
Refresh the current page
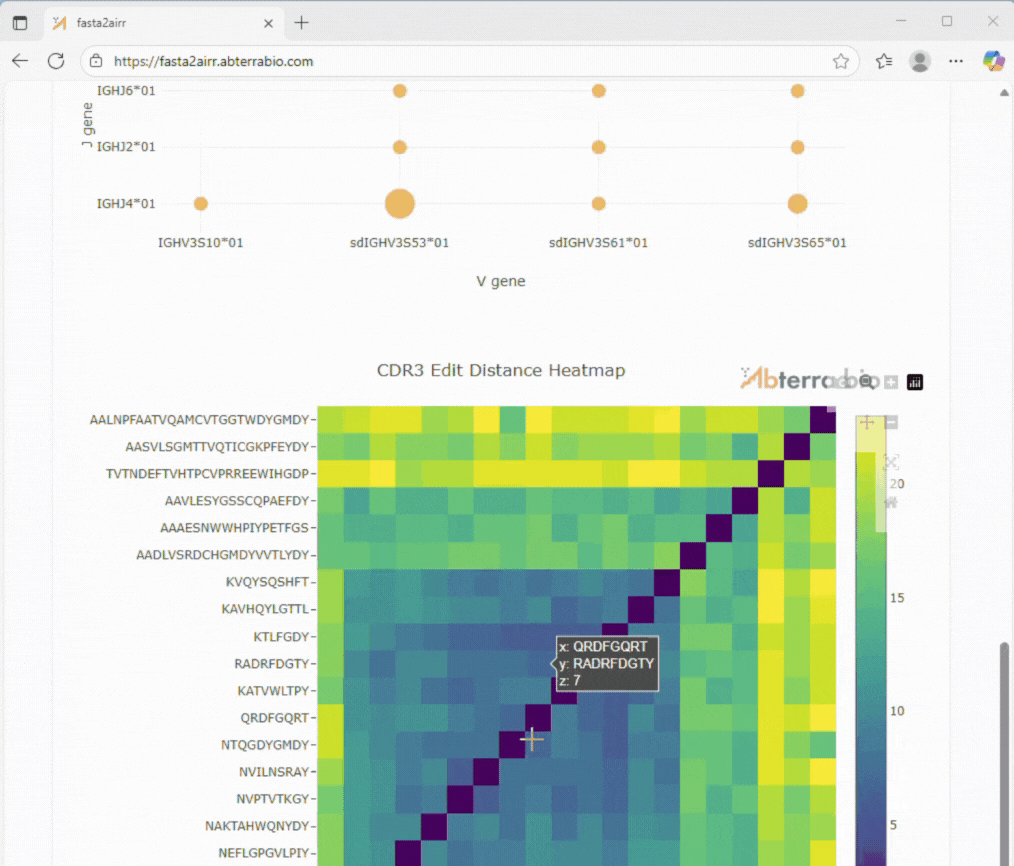pos(56,61)
